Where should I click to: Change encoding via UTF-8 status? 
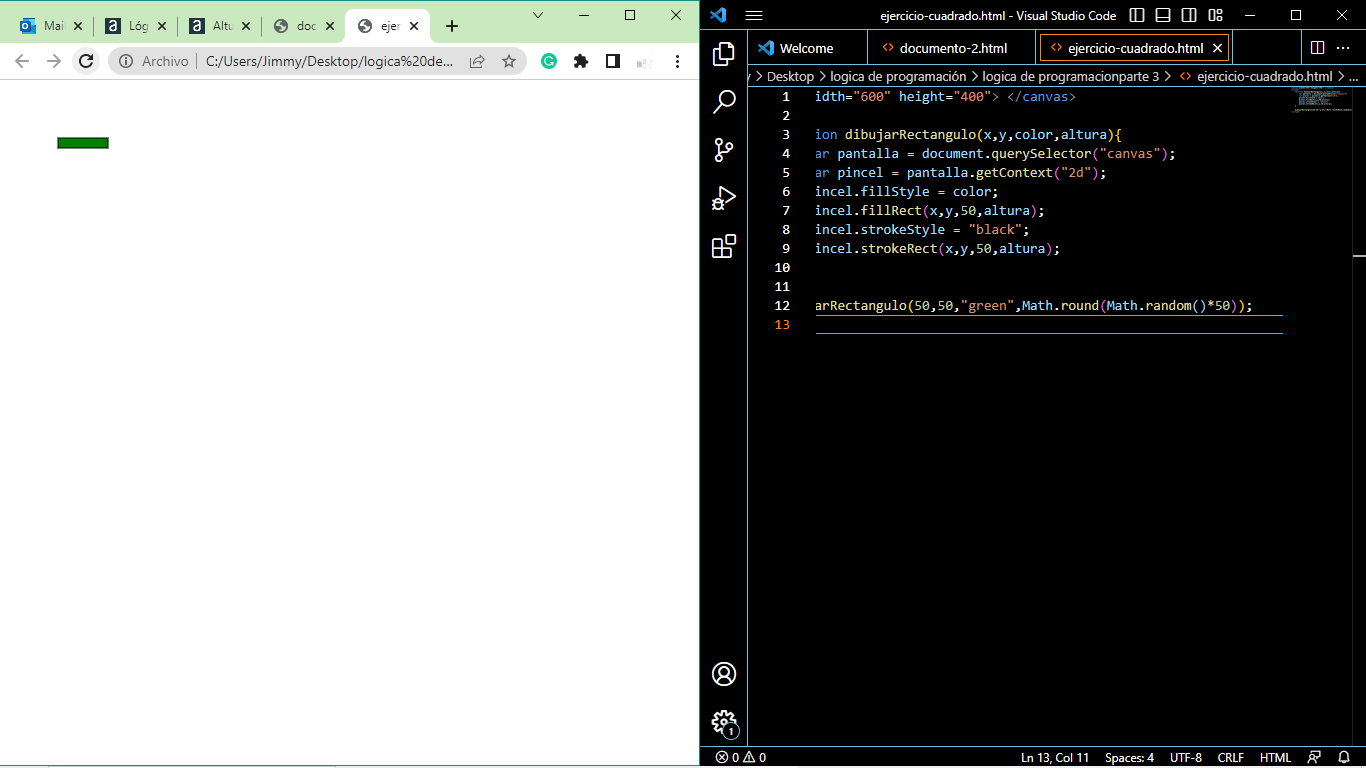(x=1186, y=758)
